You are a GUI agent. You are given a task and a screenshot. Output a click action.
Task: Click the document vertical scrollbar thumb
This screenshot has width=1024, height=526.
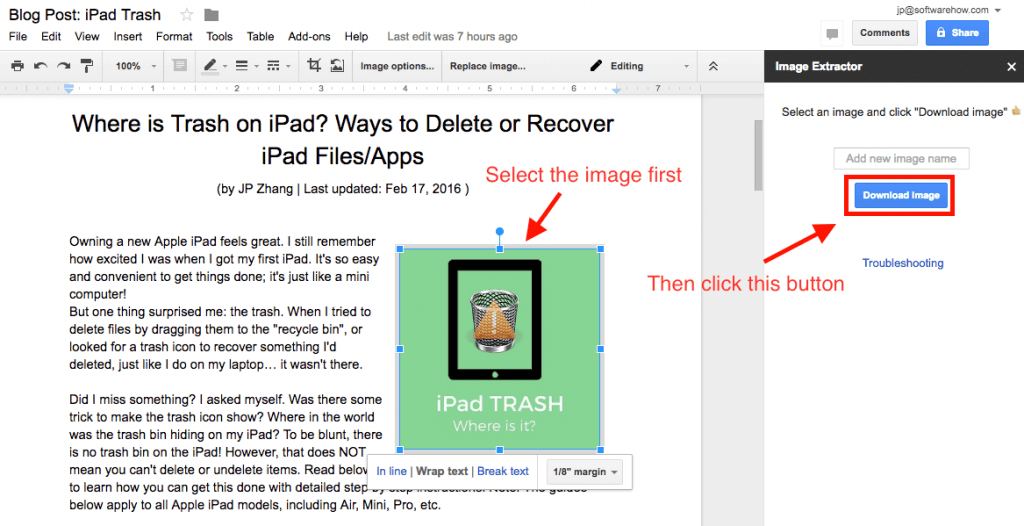click(x=758, y=155)
